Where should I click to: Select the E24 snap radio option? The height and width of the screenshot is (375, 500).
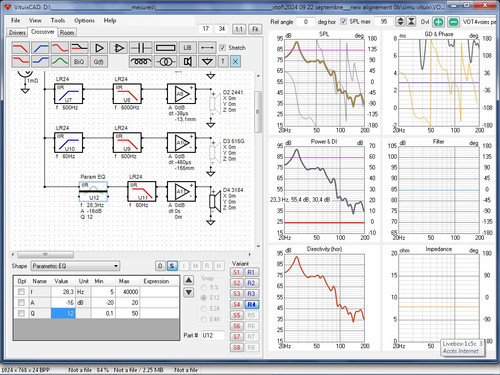click(204, 308)
